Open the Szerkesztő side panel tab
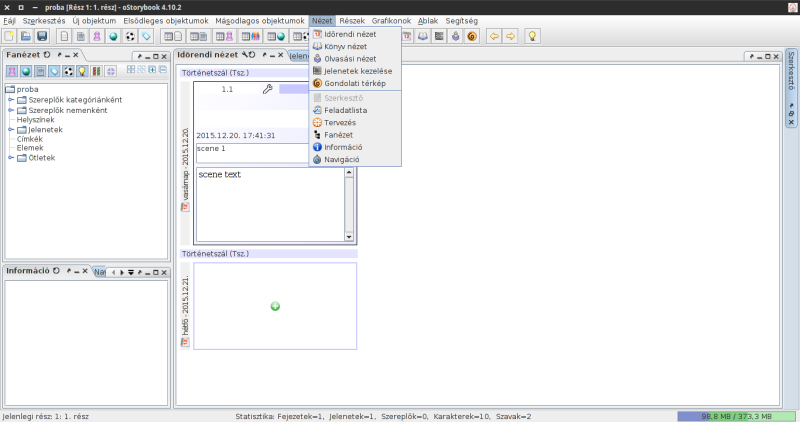Viewport: 800px width, 422px height. 791,71
